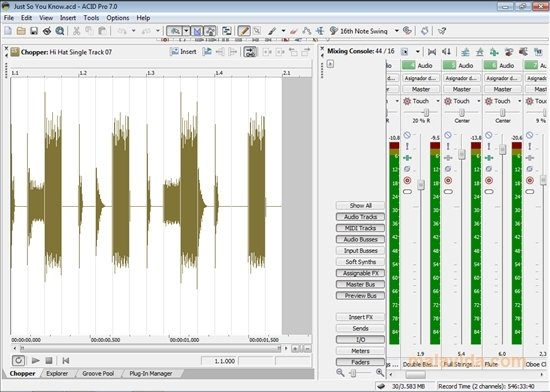Open the Mixing Console dropdown arrow beside 44 / 16
The width and height of the screenshot is (550, 392).
click(418, 52)
